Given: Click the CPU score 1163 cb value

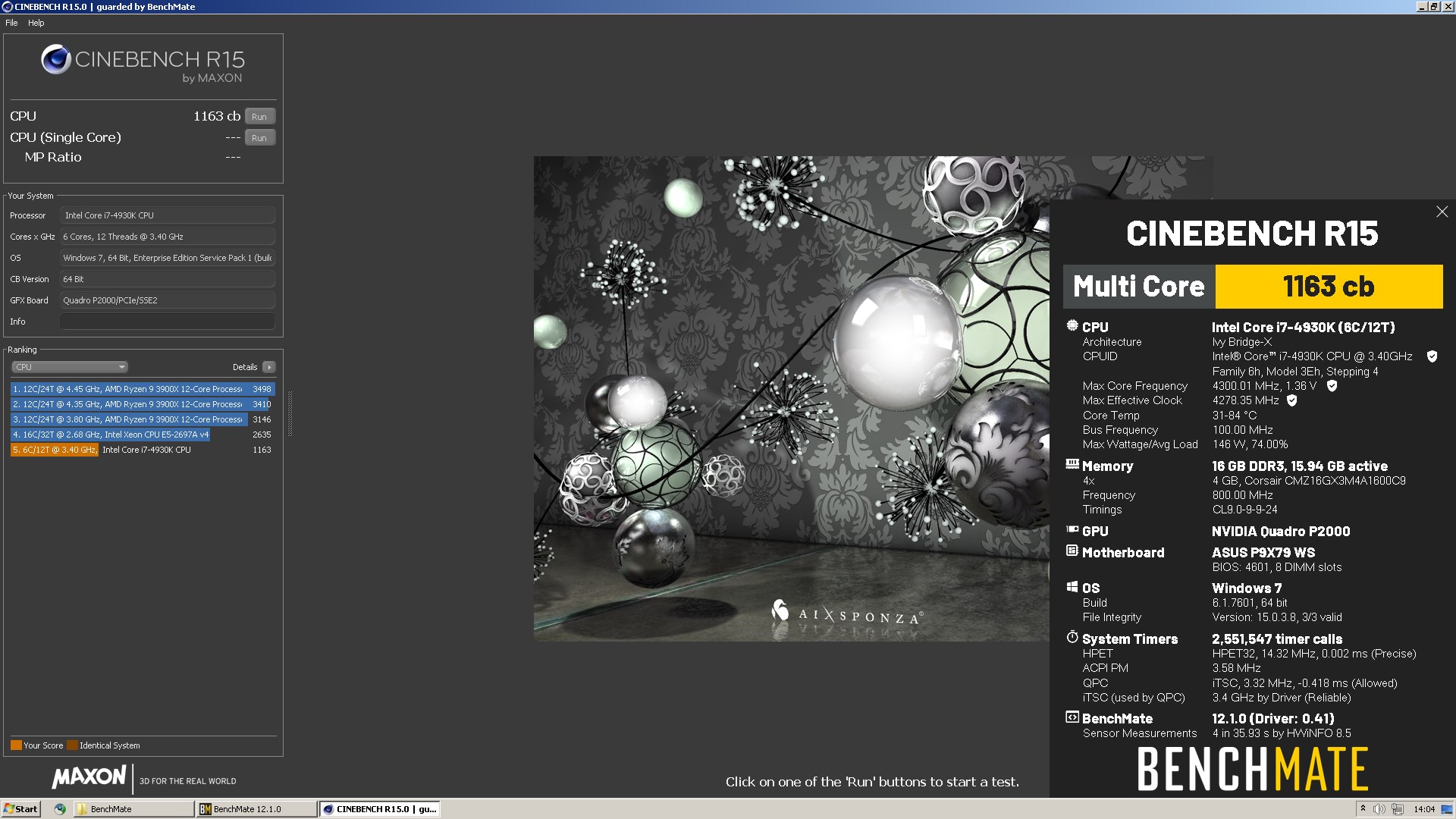Looking at the screenshot, I should coord(216,116).
